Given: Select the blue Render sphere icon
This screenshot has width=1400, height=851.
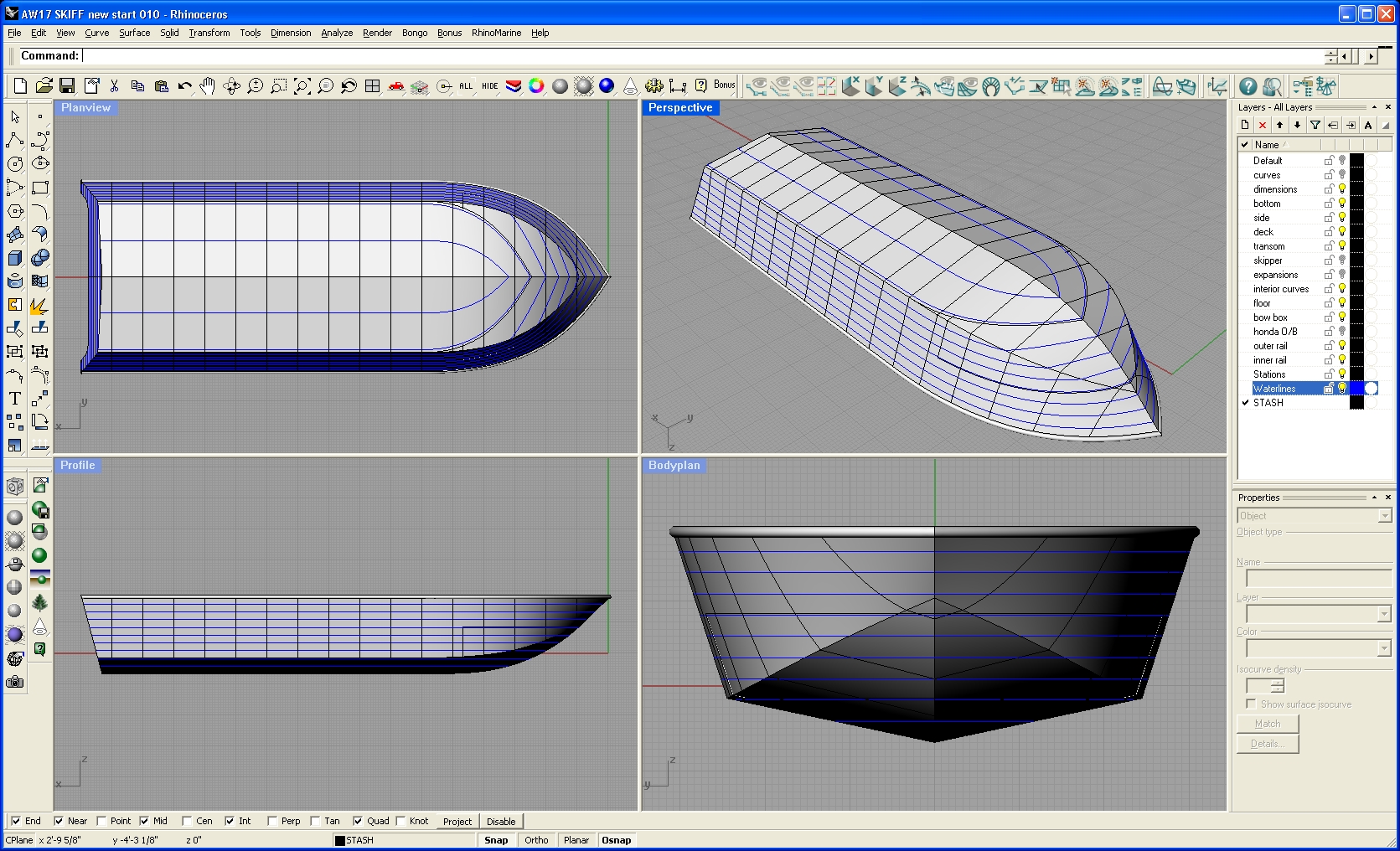Looking at the screenshot, I should [x=607, y=86].
